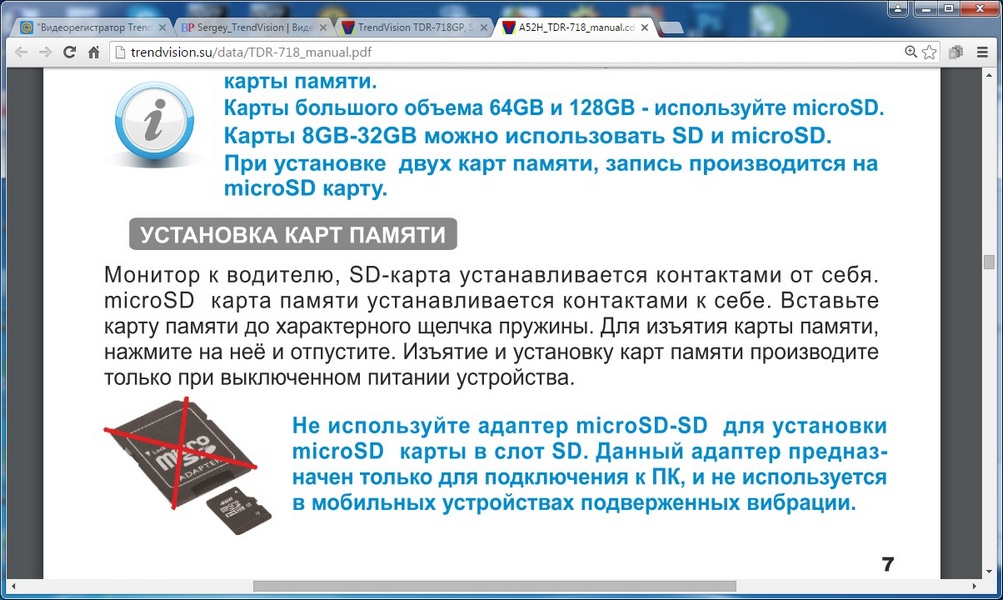
Task: Open the zoom magnifier in address bar
Action: tap(910, 52)
